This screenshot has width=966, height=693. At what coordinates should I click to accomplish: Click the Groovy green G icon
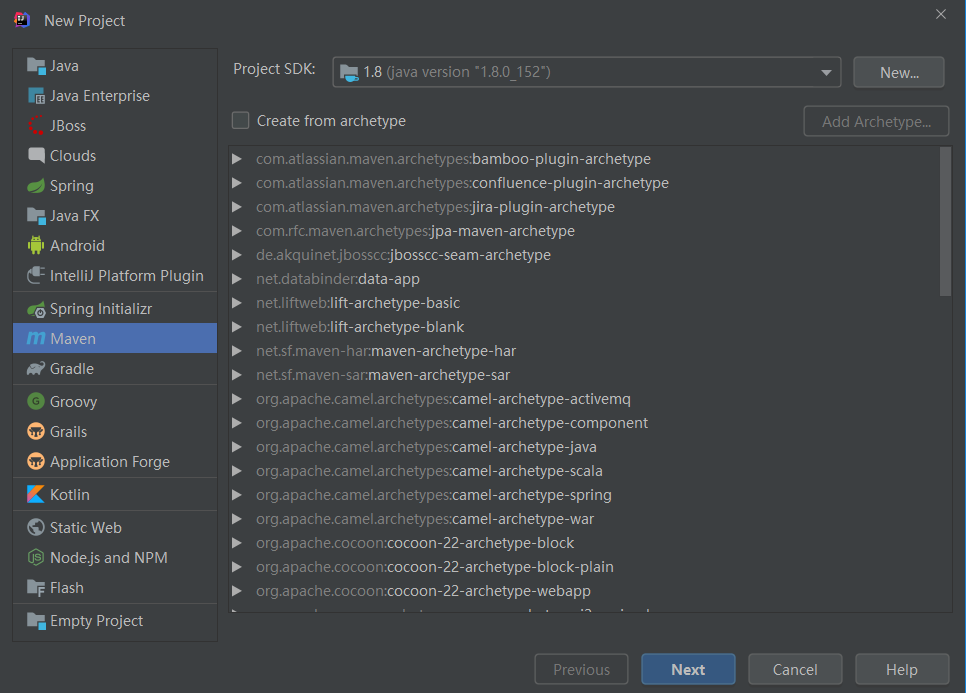point(36,402)
